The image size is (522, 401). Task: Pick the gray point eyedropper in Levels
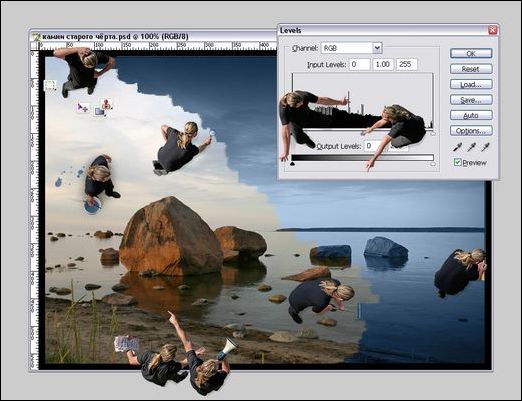(471, 147)
